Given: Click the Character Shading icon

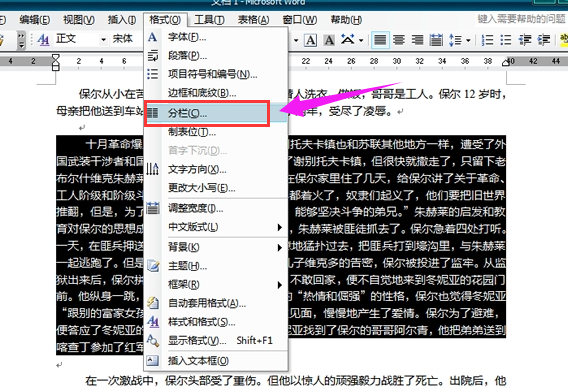Looking at the screenshot, I should (329, 40).
